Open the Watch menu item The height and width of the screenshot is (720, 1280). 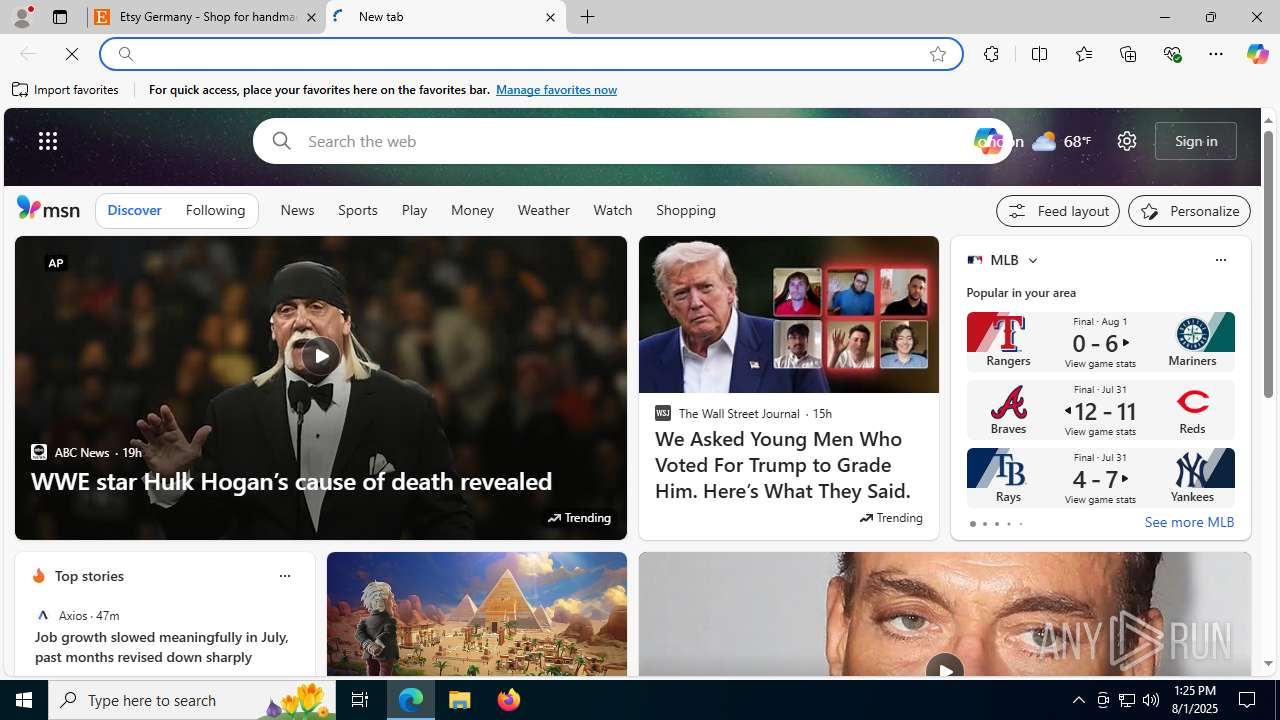[x=612, y=211]
